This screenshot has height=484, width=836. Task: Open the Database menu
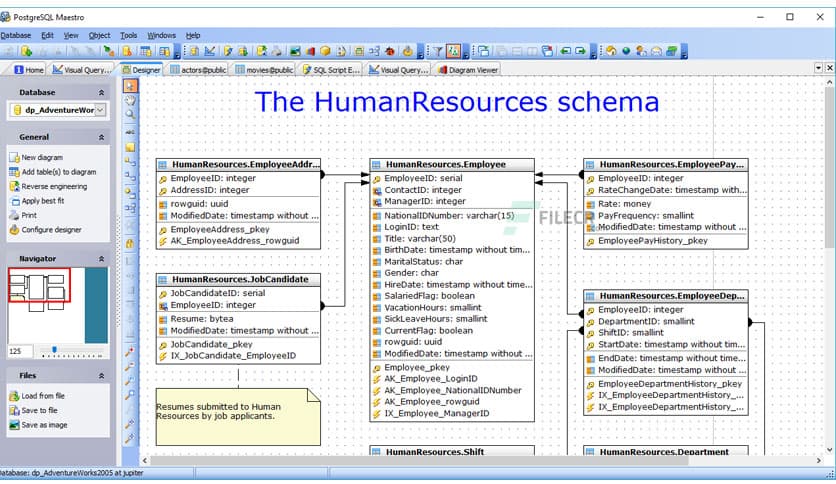15,35
